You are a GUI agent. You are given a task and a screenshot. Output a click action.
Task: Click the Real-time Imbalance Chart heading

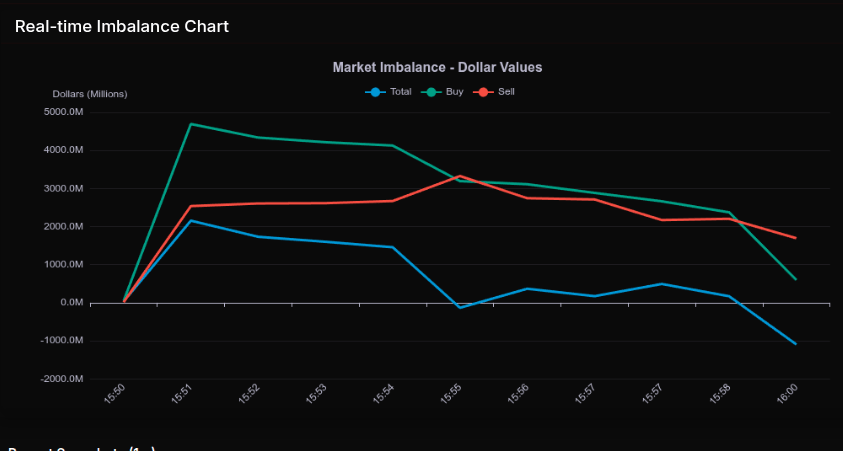click(x=122, y=26)
